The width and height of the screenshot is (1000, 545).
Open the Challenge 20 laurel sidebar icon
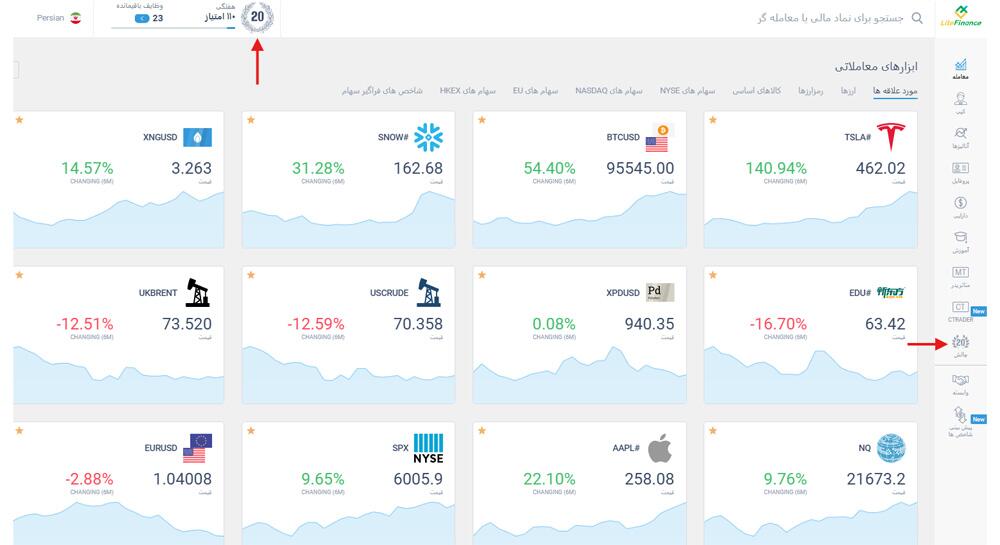coord(960,346)
